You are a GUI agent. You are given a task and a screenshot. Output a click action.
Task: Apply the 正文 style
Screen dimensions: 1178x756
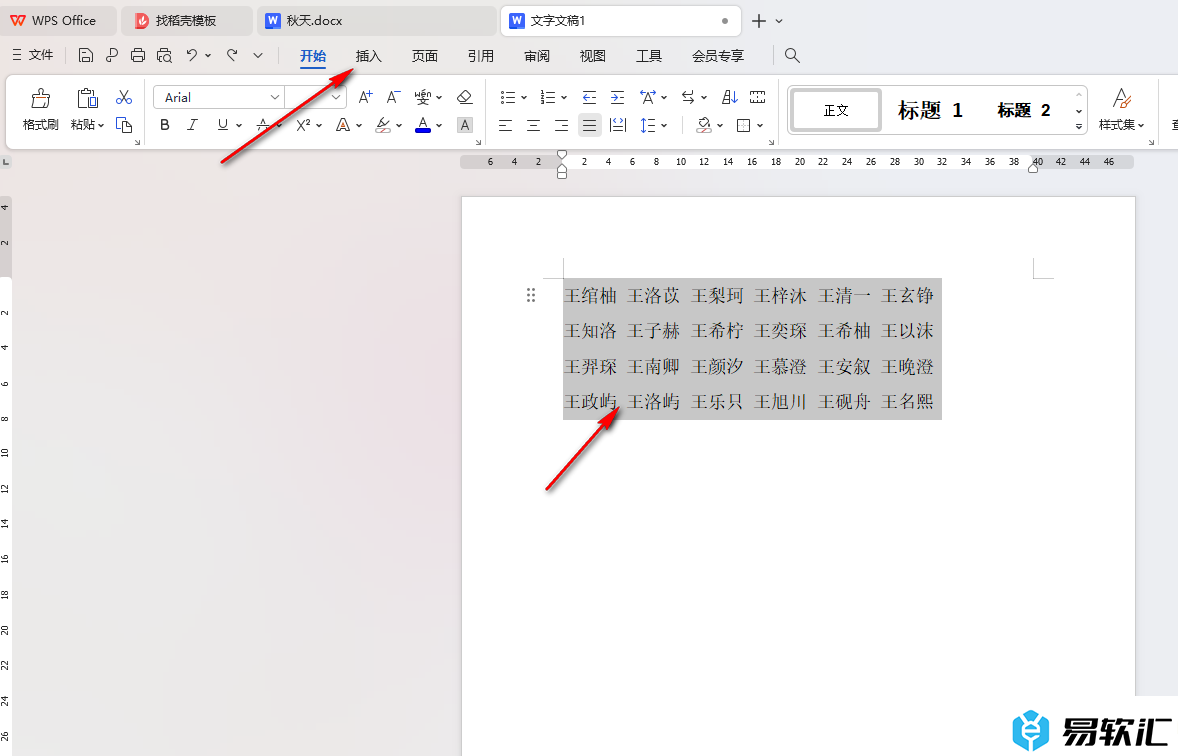click(x=835, y=110)
